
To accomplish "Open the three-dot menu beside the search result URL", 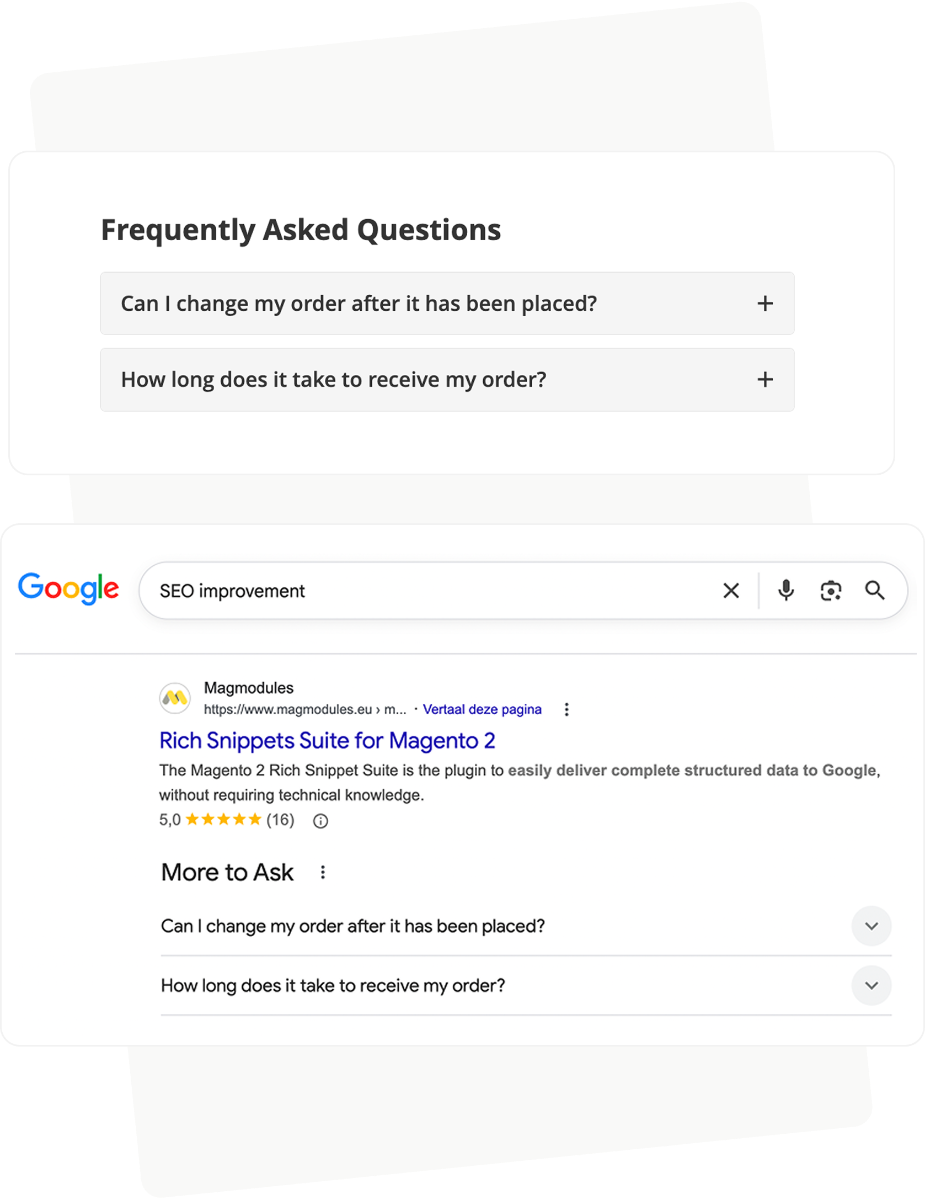I will [x=566, y=708].
